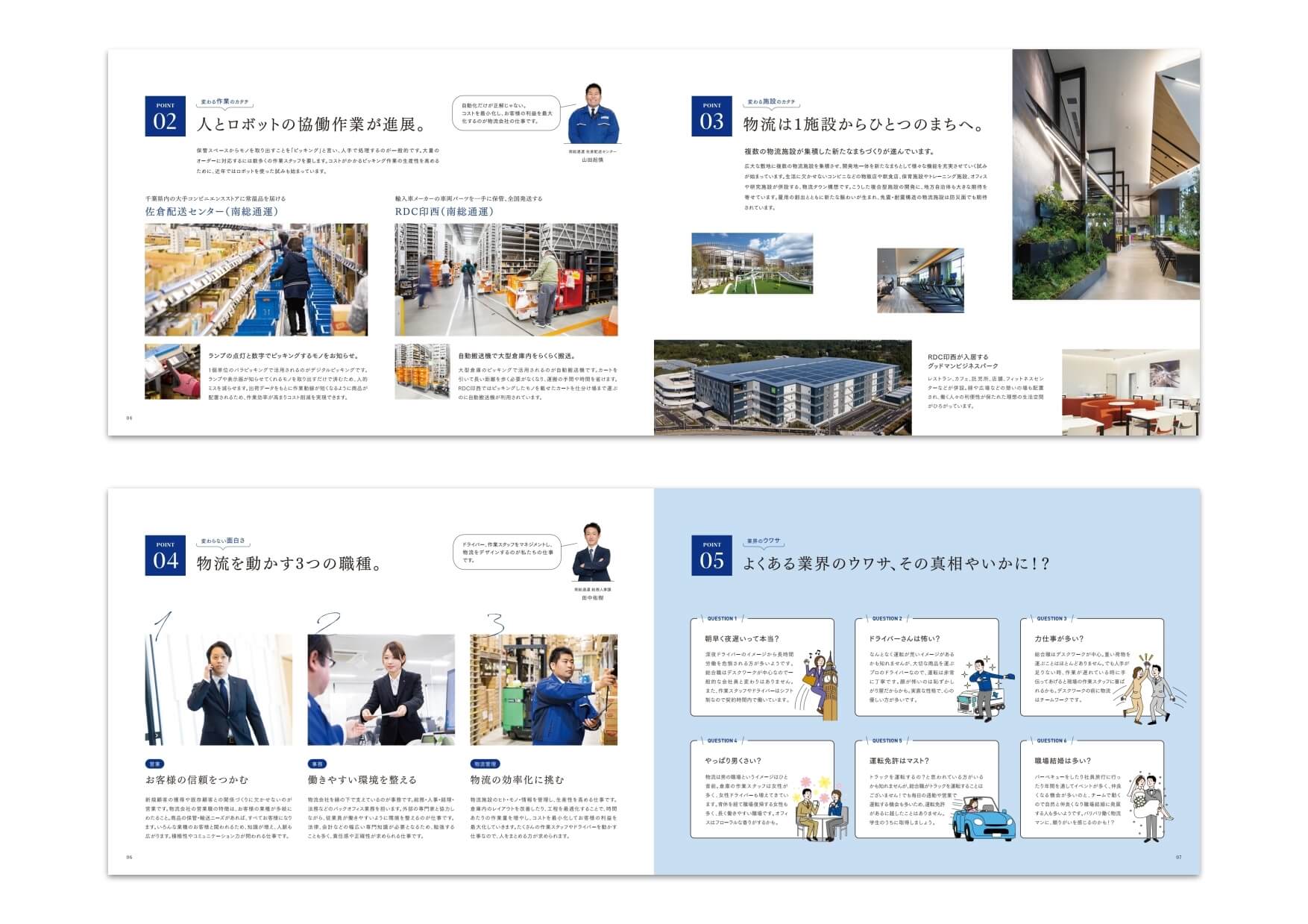The height and width of the screenshot is (924, 1308).
Task: Click the 変わる作業のカタチ label tab
Action: 225,102
